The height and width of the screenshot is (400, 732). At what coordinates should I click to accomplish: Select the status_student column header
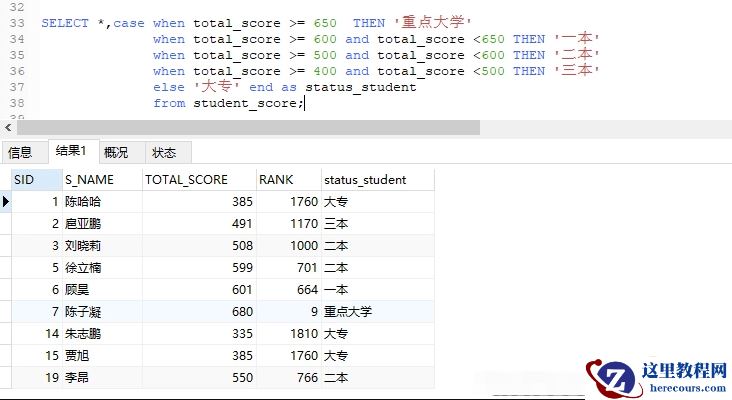point(378,180)
